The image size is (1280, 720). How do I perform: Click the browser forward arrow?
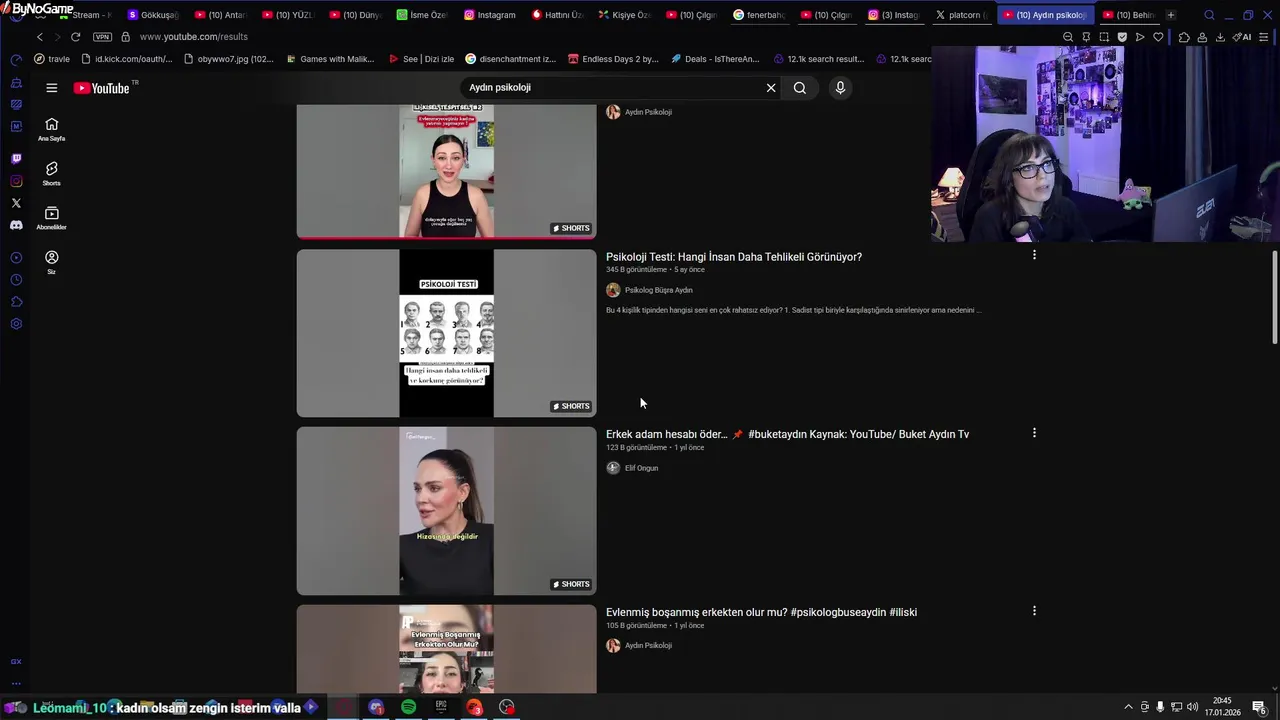[x=57, y=37]
